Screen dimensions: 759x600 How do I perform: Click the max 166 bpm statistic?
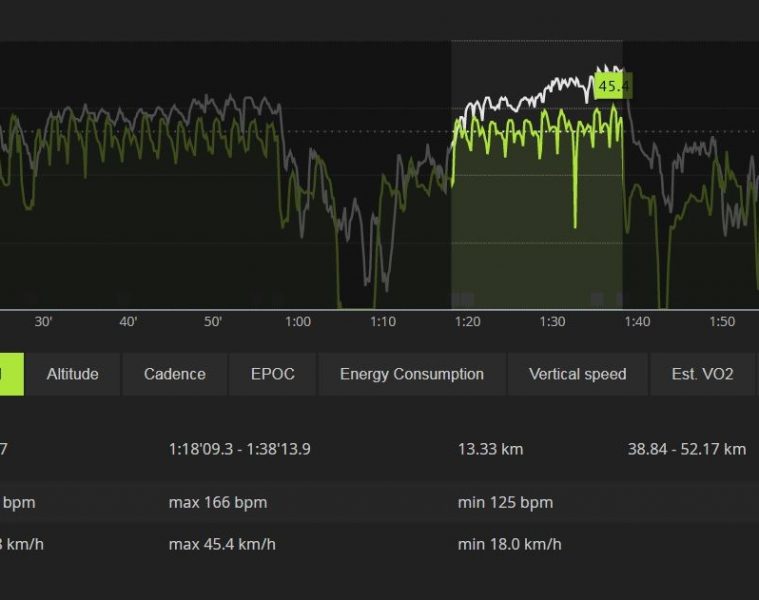point(217,502)
